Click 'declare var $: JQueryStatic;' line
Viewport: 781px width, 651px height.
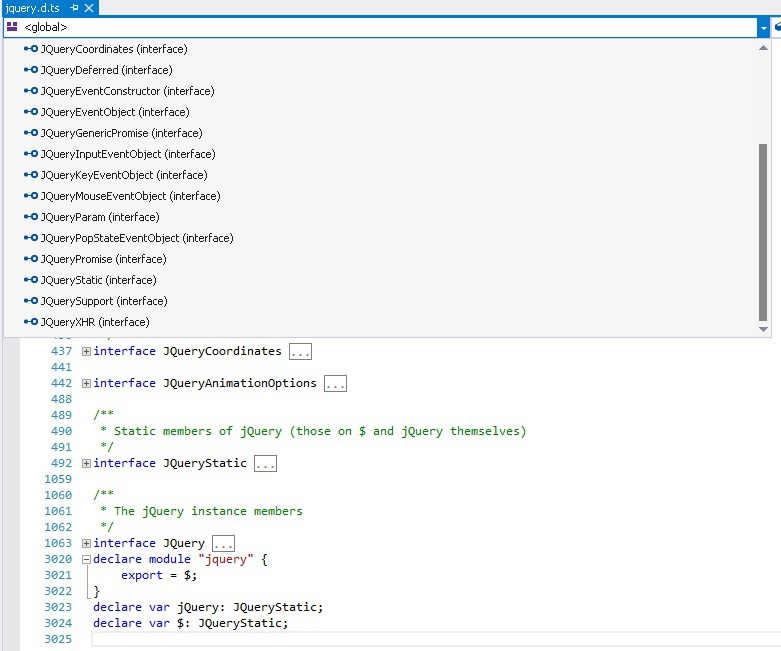pos(190,623)
